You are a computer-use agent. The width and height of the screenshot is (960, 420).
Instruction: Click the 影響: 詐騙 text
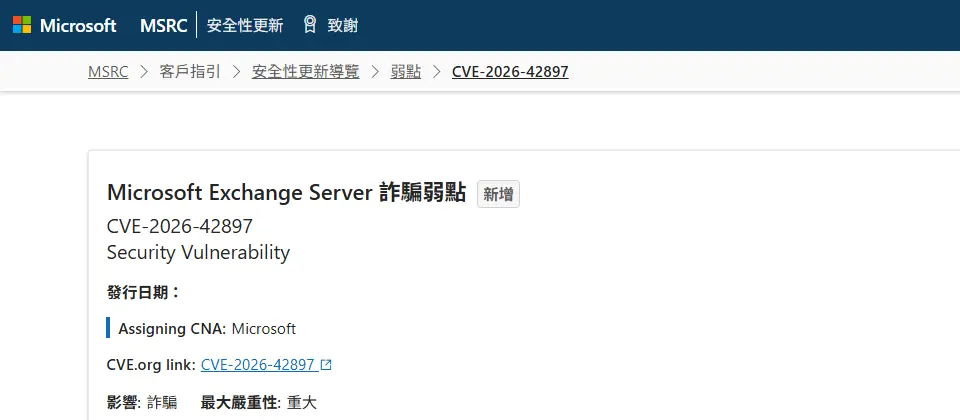[142, 402]
